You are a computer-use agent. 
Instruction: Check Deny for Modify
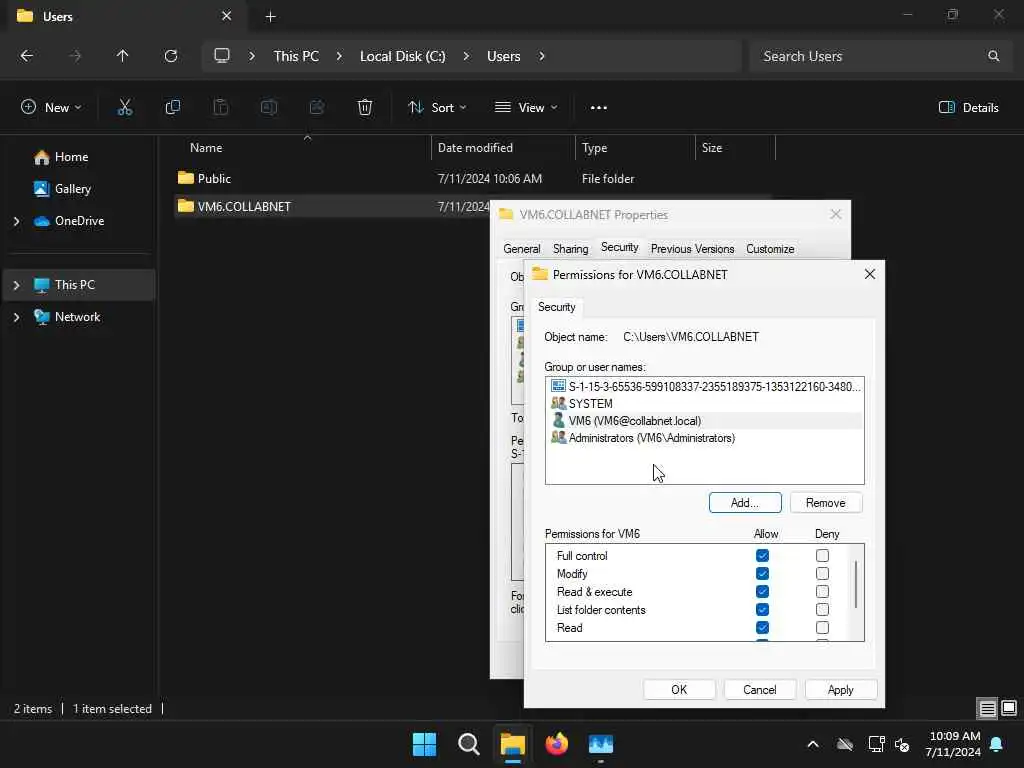[x=822, y=573]
